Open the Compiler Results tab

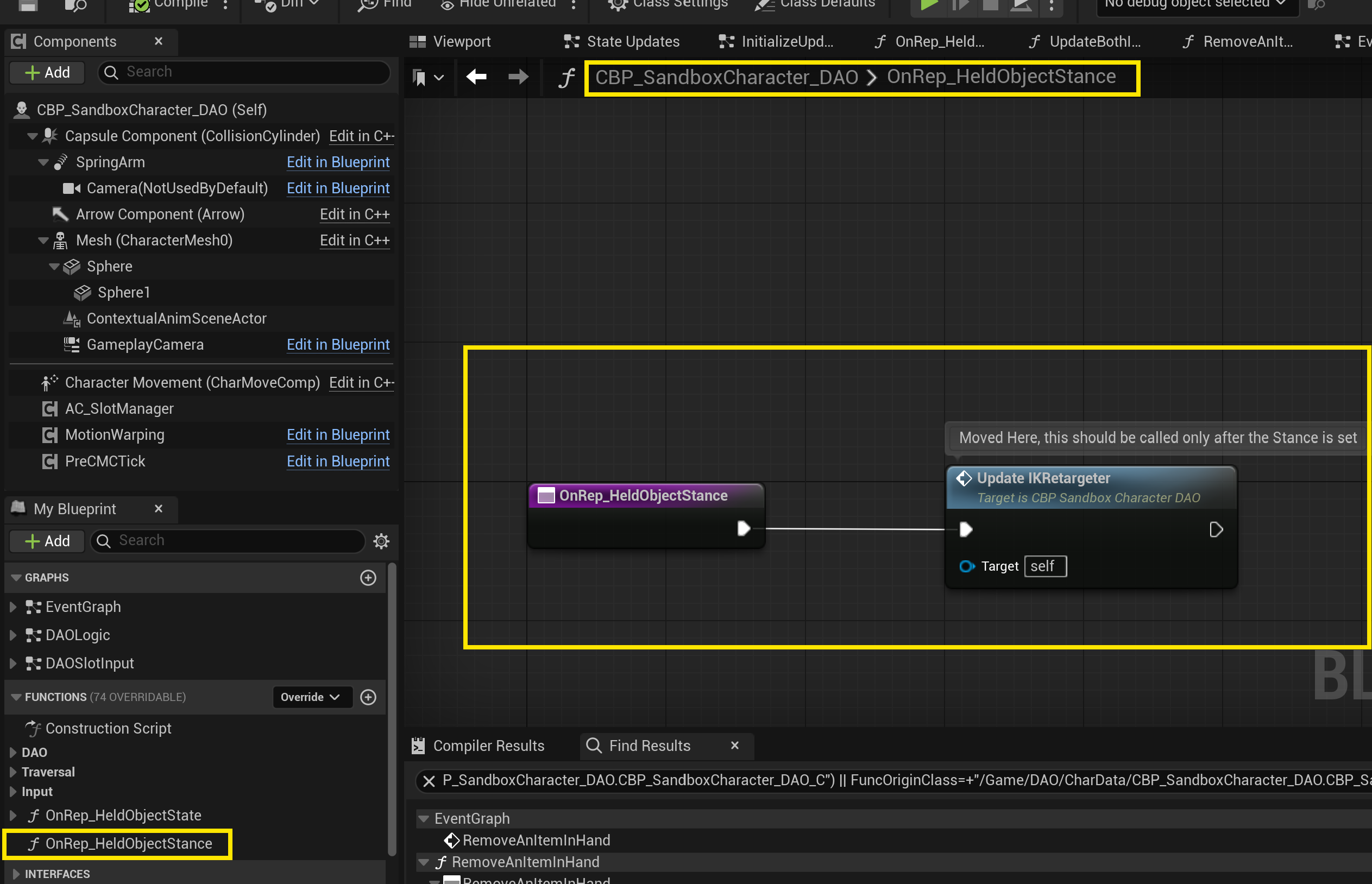coord(488,745)
